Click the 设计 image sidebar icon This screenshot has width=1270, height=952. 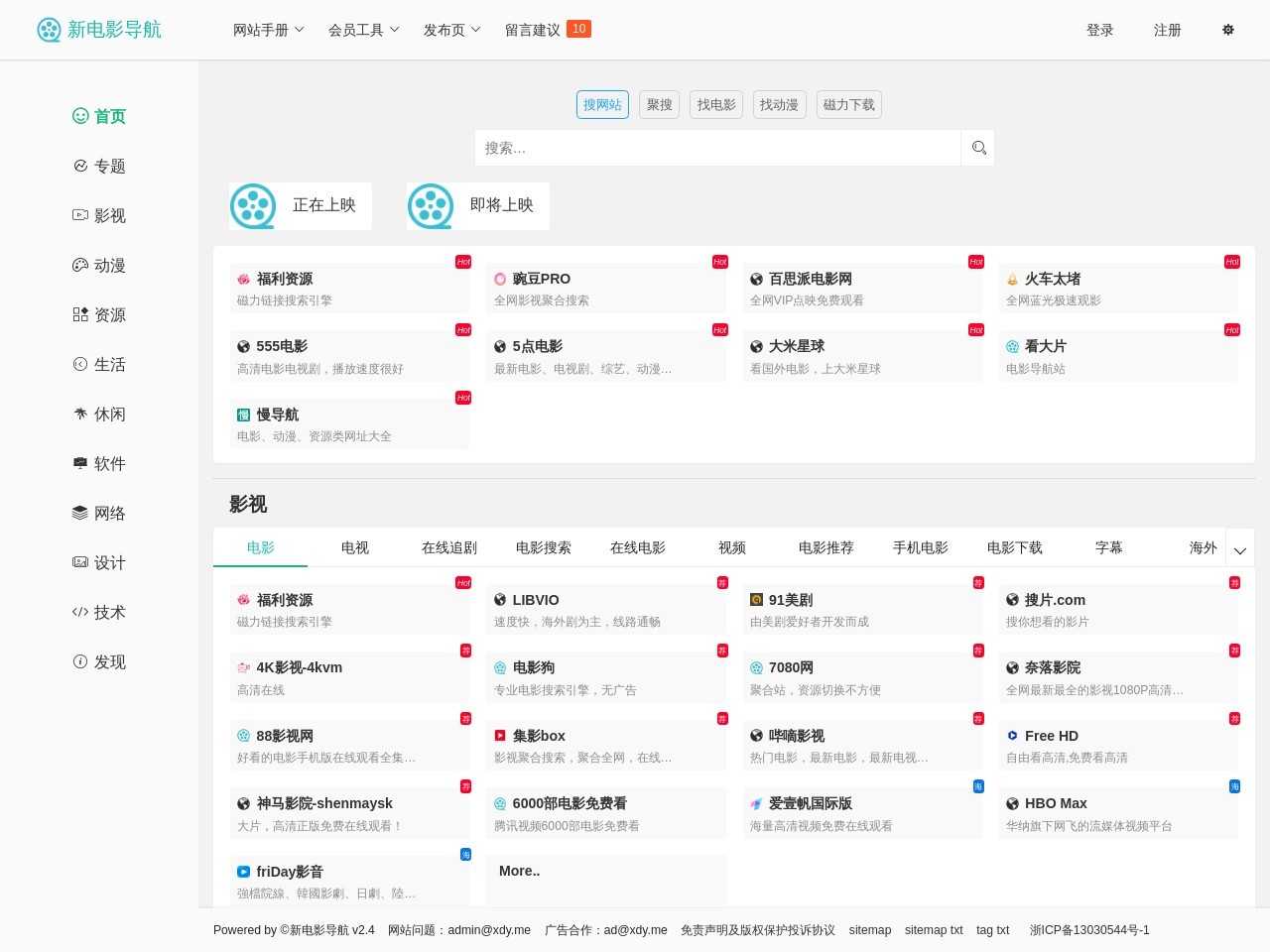click(80, 562)
